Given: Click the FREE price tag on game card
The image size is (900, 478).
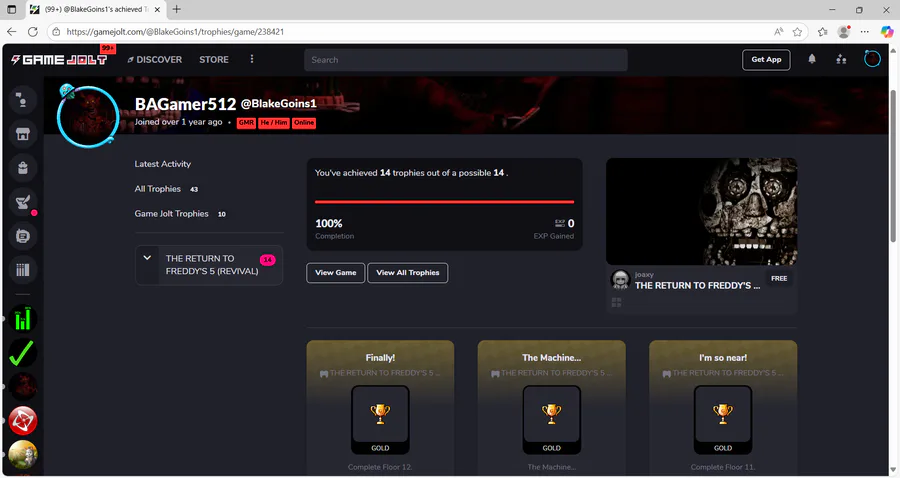Looking at the screenshot, I should coord(779,278).
